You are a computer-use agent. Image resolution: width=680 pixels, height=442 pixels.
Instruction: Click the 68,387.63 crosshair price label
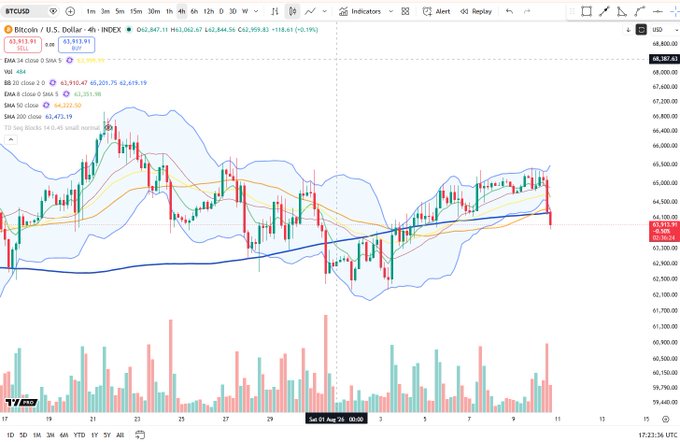(x=664, y=59)
